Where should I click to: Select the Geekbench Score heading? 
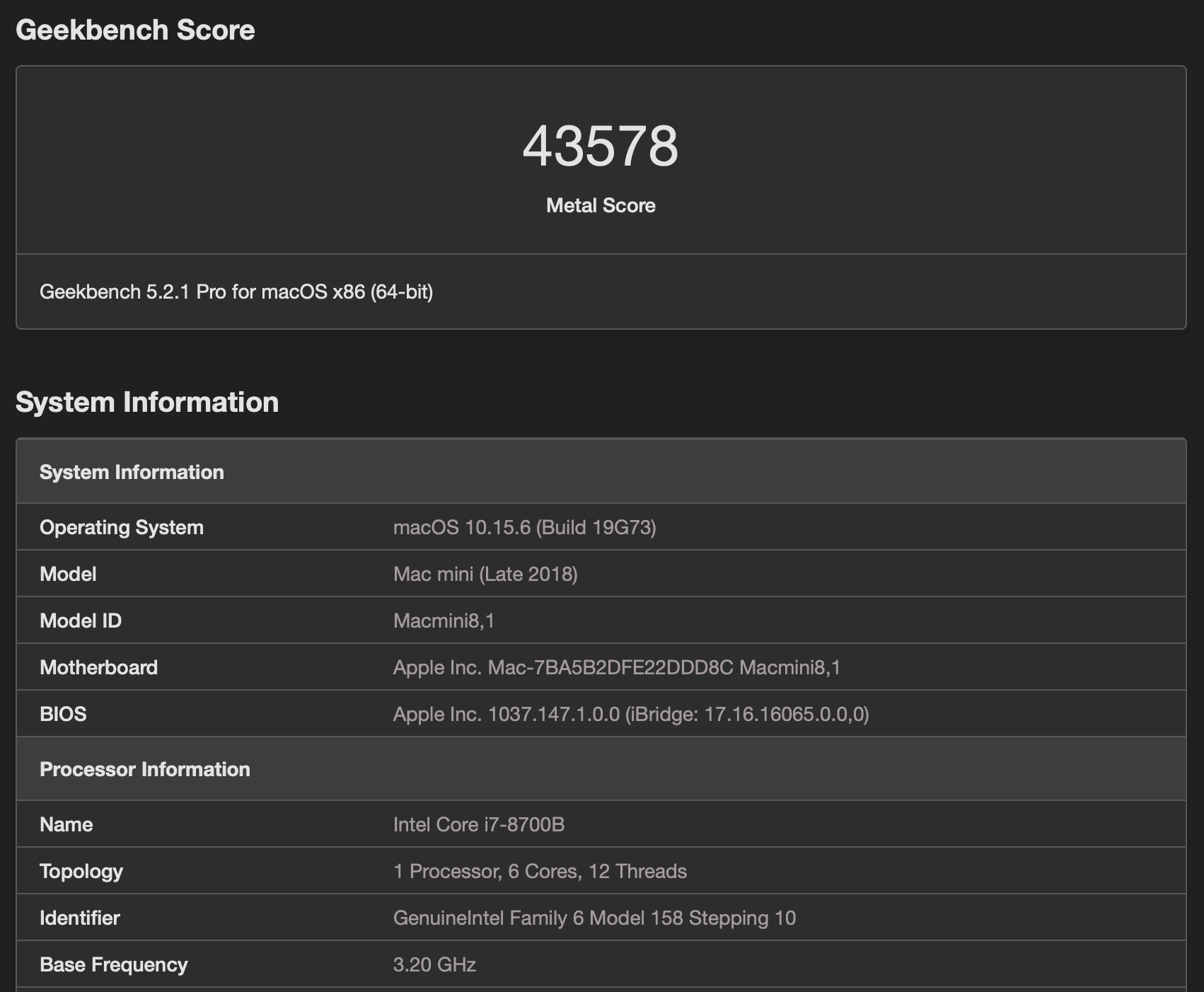point(135,30)
